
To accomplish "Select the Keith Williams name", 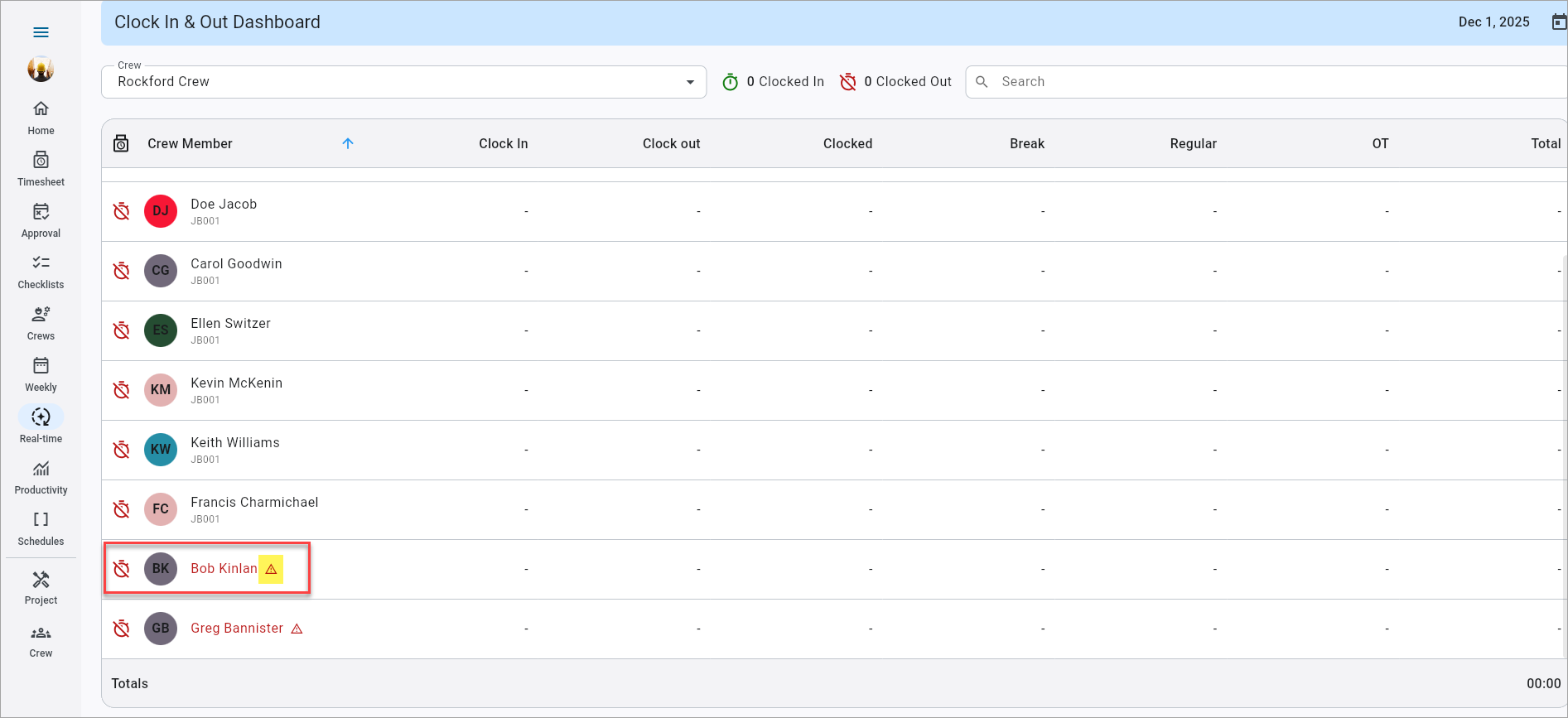I will point(235,443).
